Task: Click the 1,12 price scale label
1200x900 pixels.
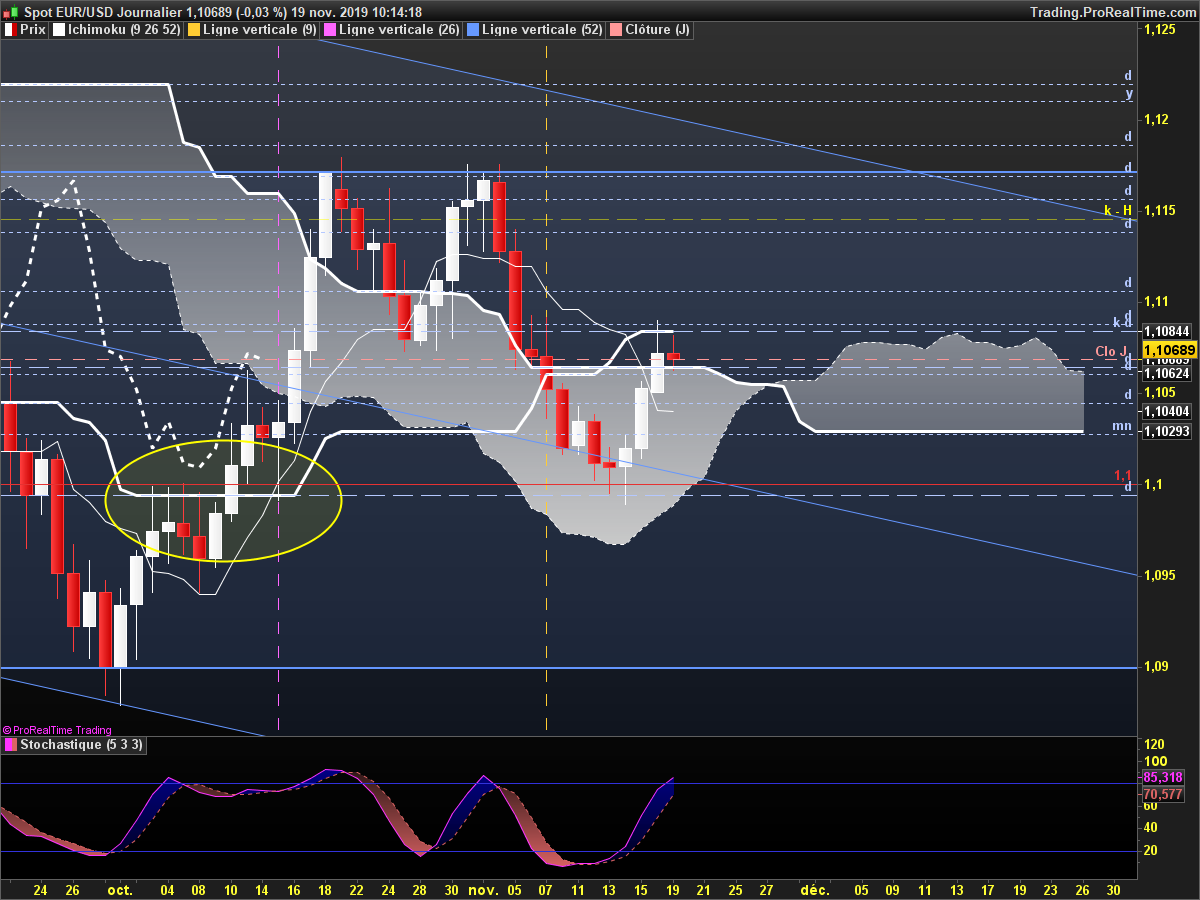Action: [x=1155, y=119]
